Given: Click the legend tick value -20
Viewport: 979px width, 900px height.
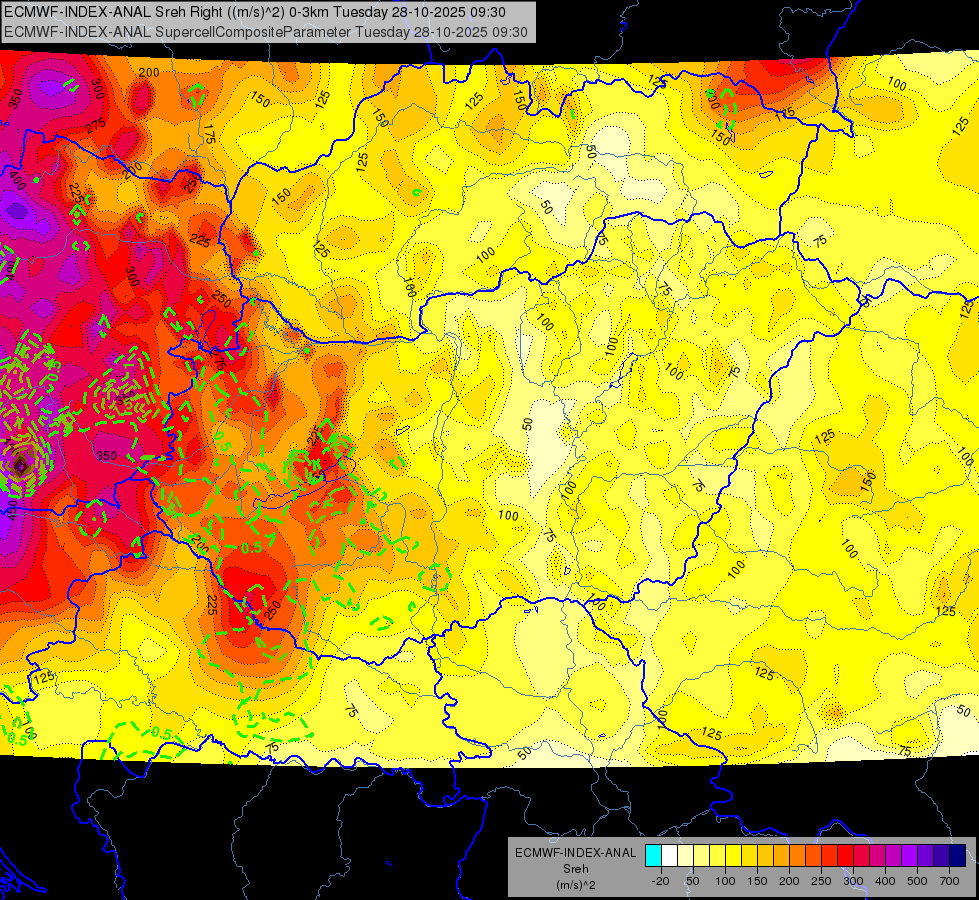Looking at the screenshot, I should [x=660, y=881].
